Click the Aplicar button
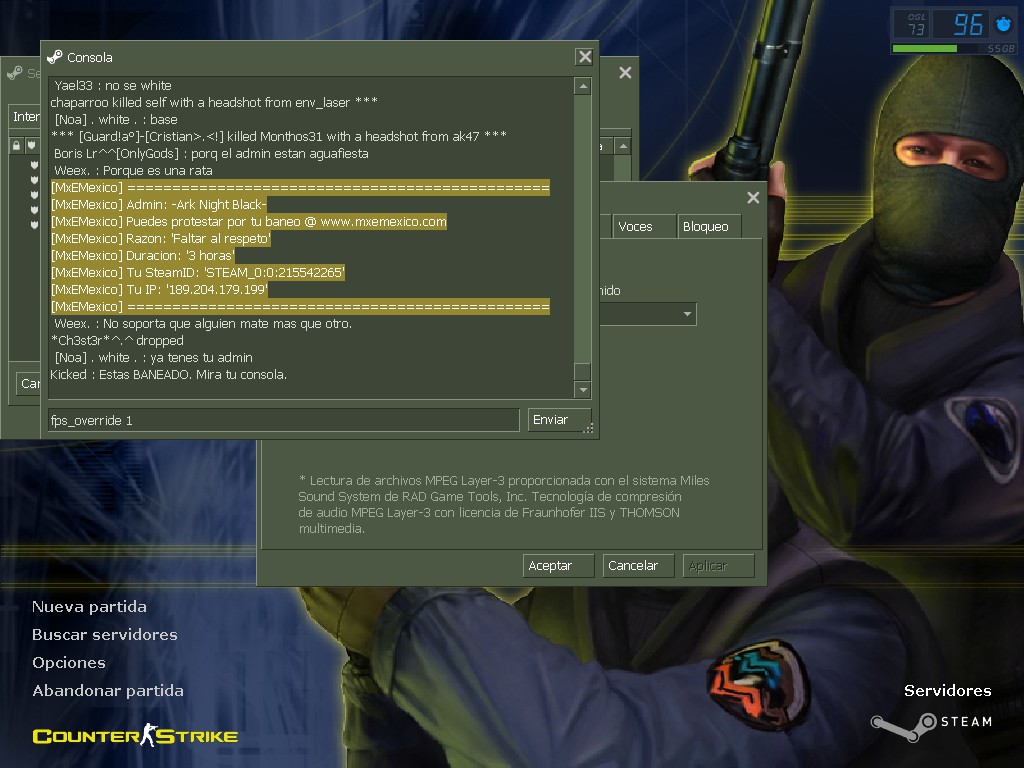Image resolution: width=1024 pixels, height=768 pixels. click(x=718, y=566)
